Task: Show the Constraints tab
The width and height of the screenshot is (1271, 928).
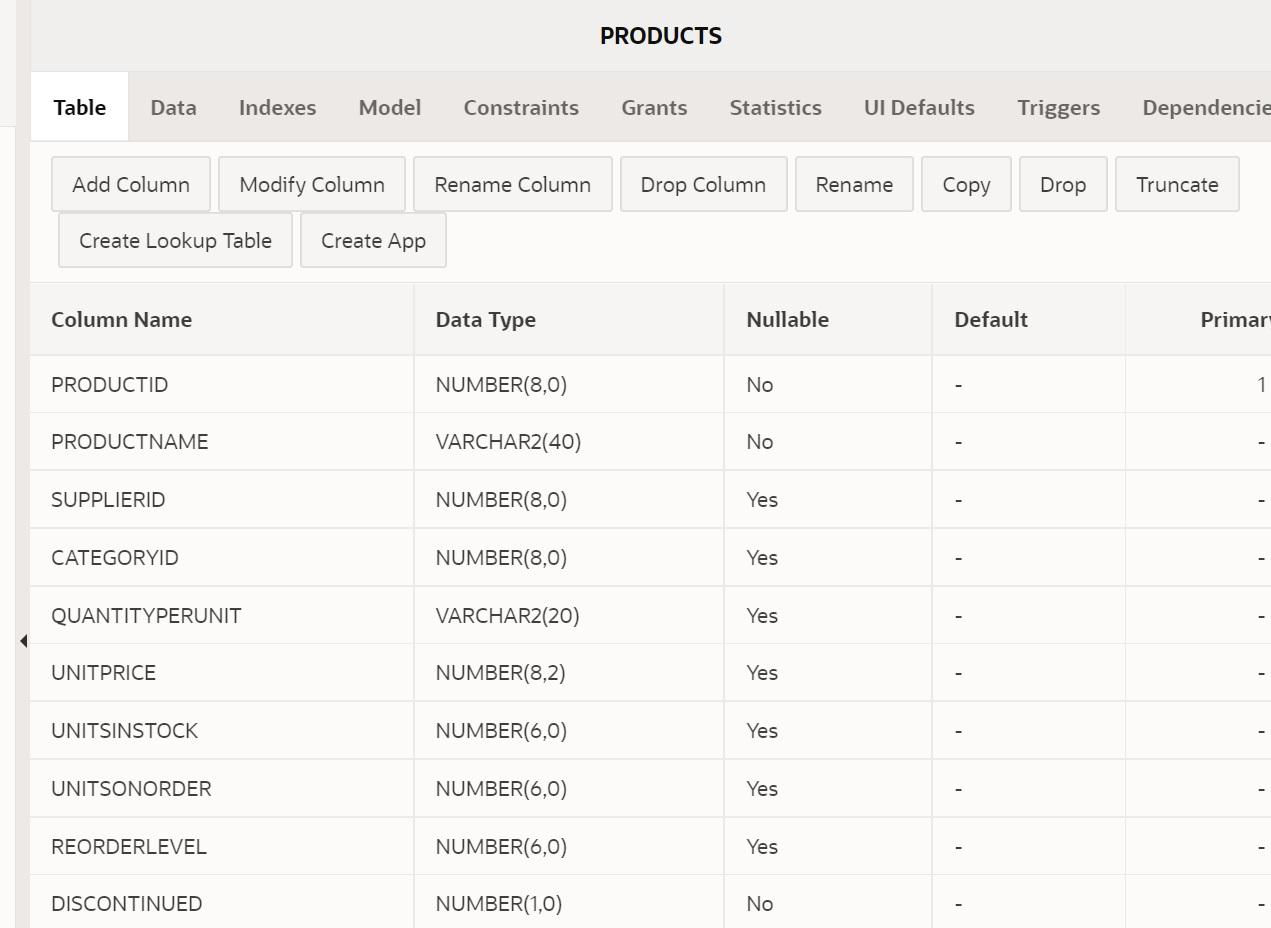Action: point(521,107)
